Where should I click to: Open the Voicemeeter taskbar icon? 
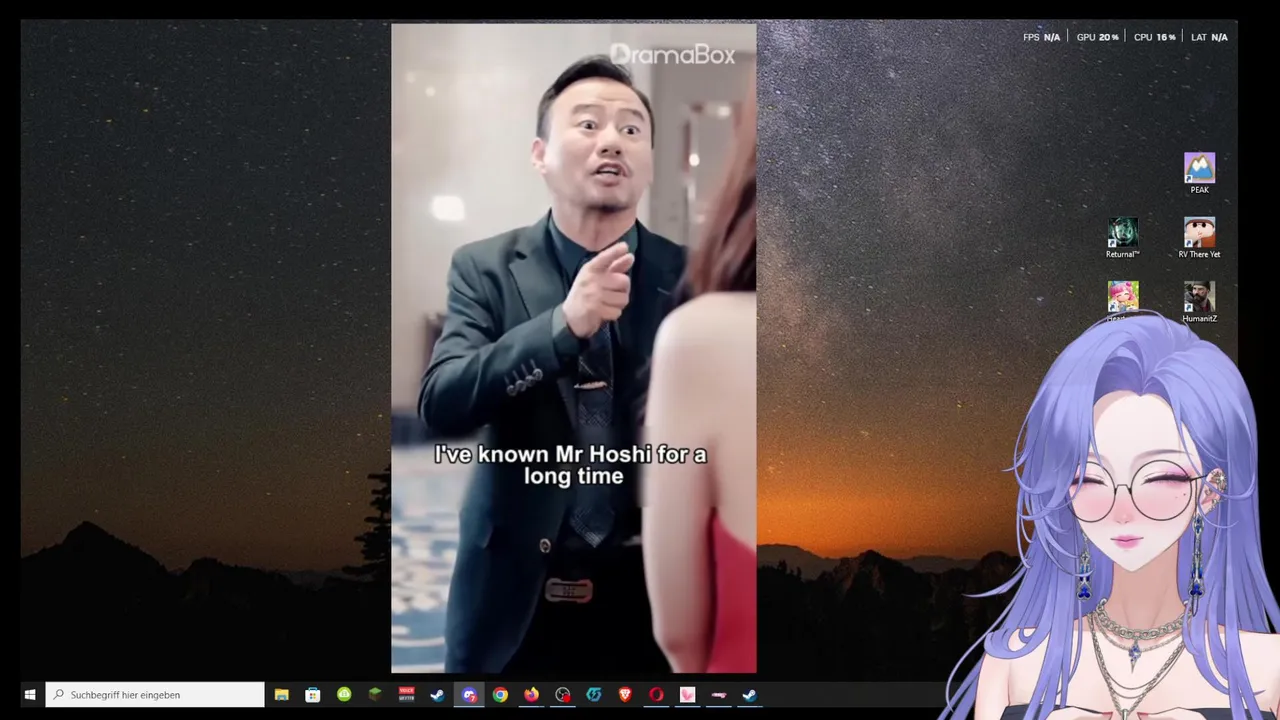[406, 695]
